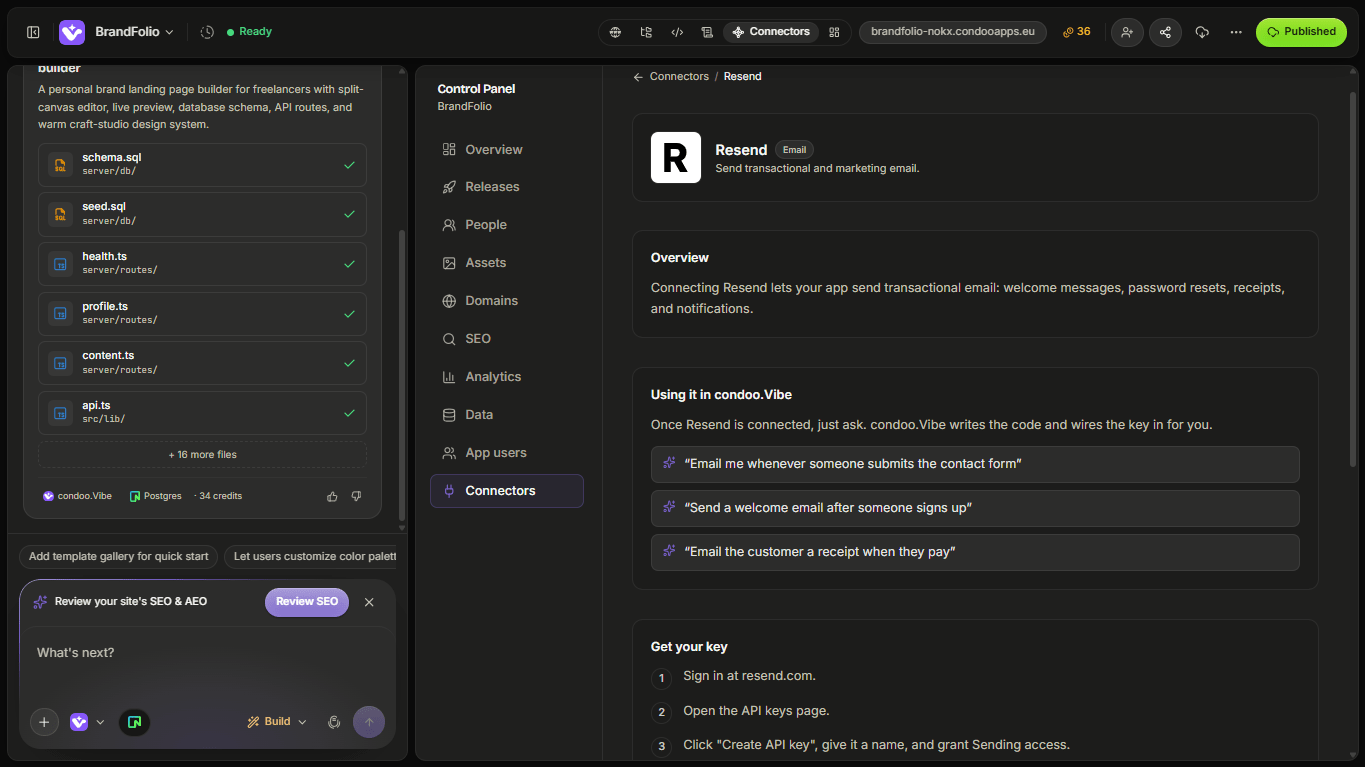Image resolution: width=1365 pixels, height=767 pixels.
Task: Choose 'Let users customize color palette' suggestion
Action: point(311,557)
